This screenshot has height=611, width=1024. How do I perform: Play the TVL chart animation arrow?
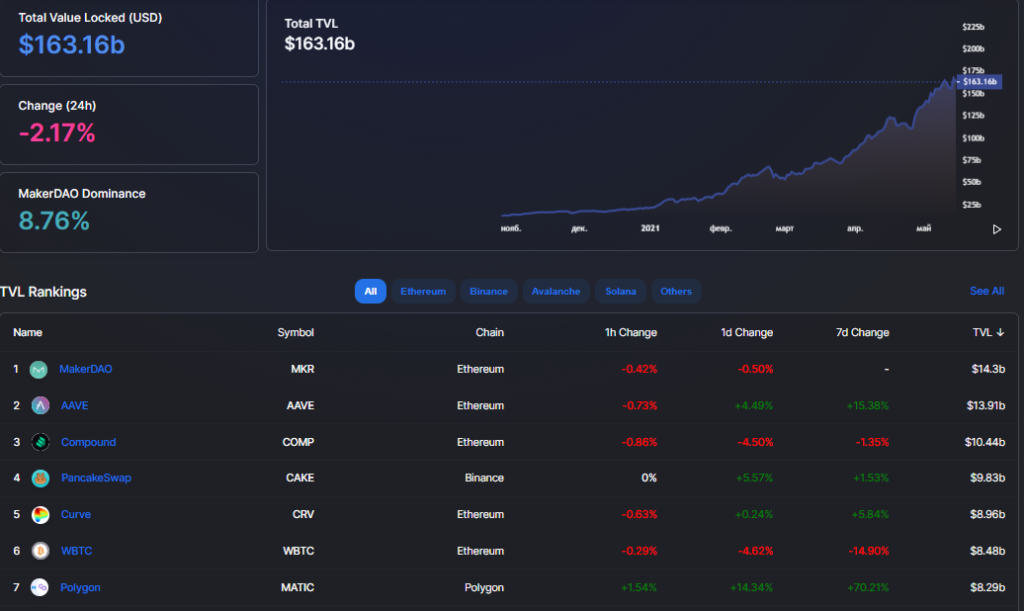coord(997,229)
